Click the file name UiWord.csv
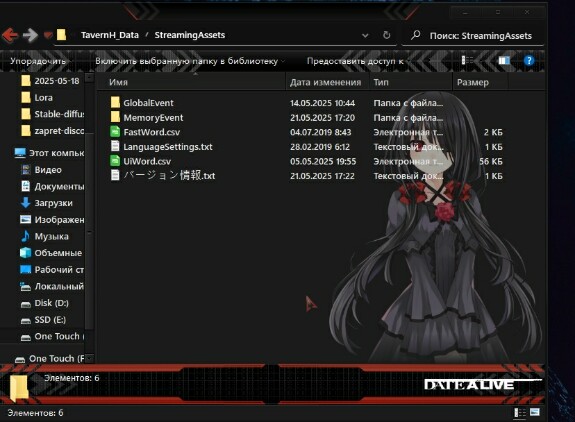Screen dimensions: 575x422 147,161
